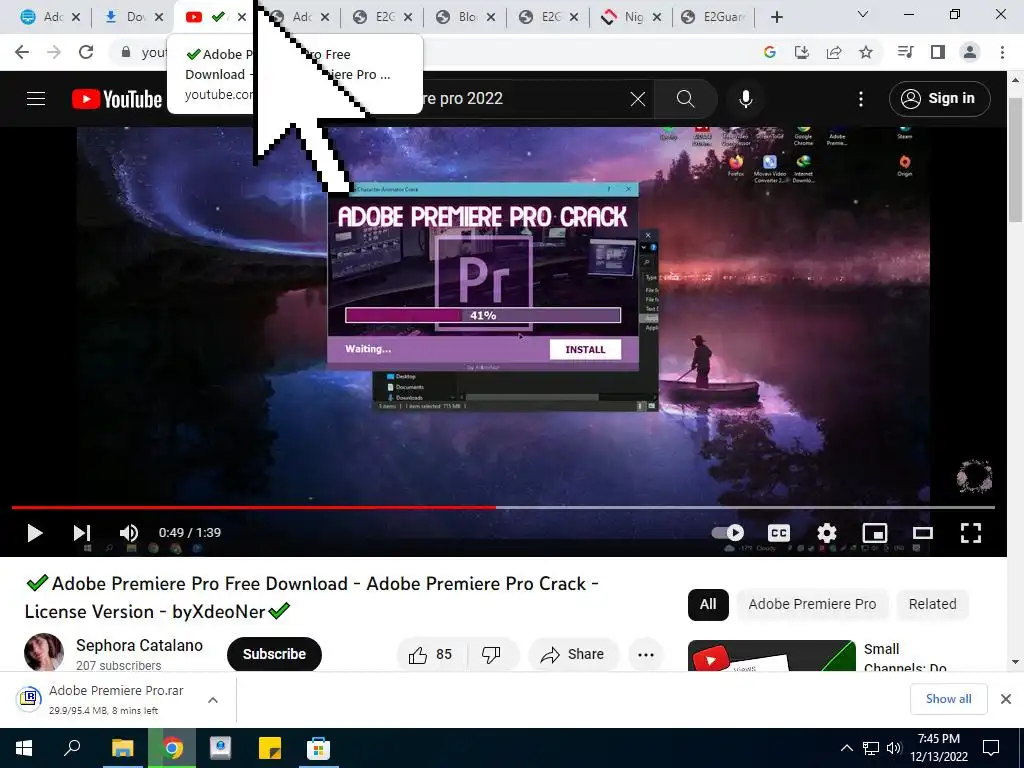Open notification center

click(x=991, y=748)
